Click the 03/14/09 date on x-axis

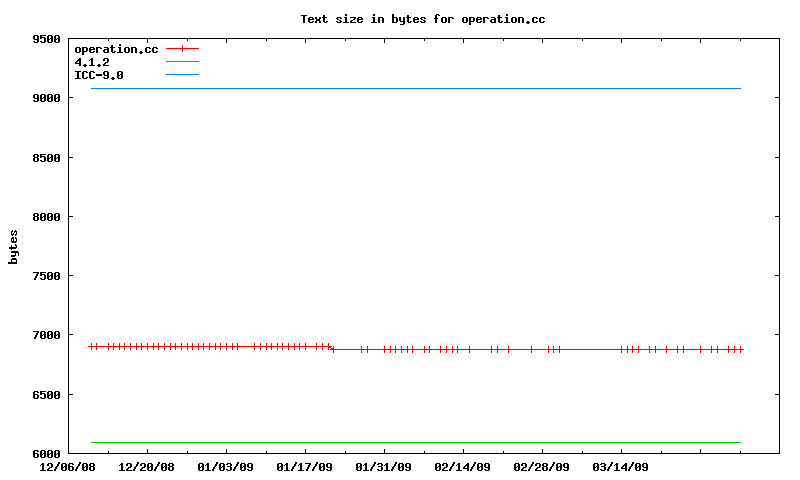click(x=621, y=466)
